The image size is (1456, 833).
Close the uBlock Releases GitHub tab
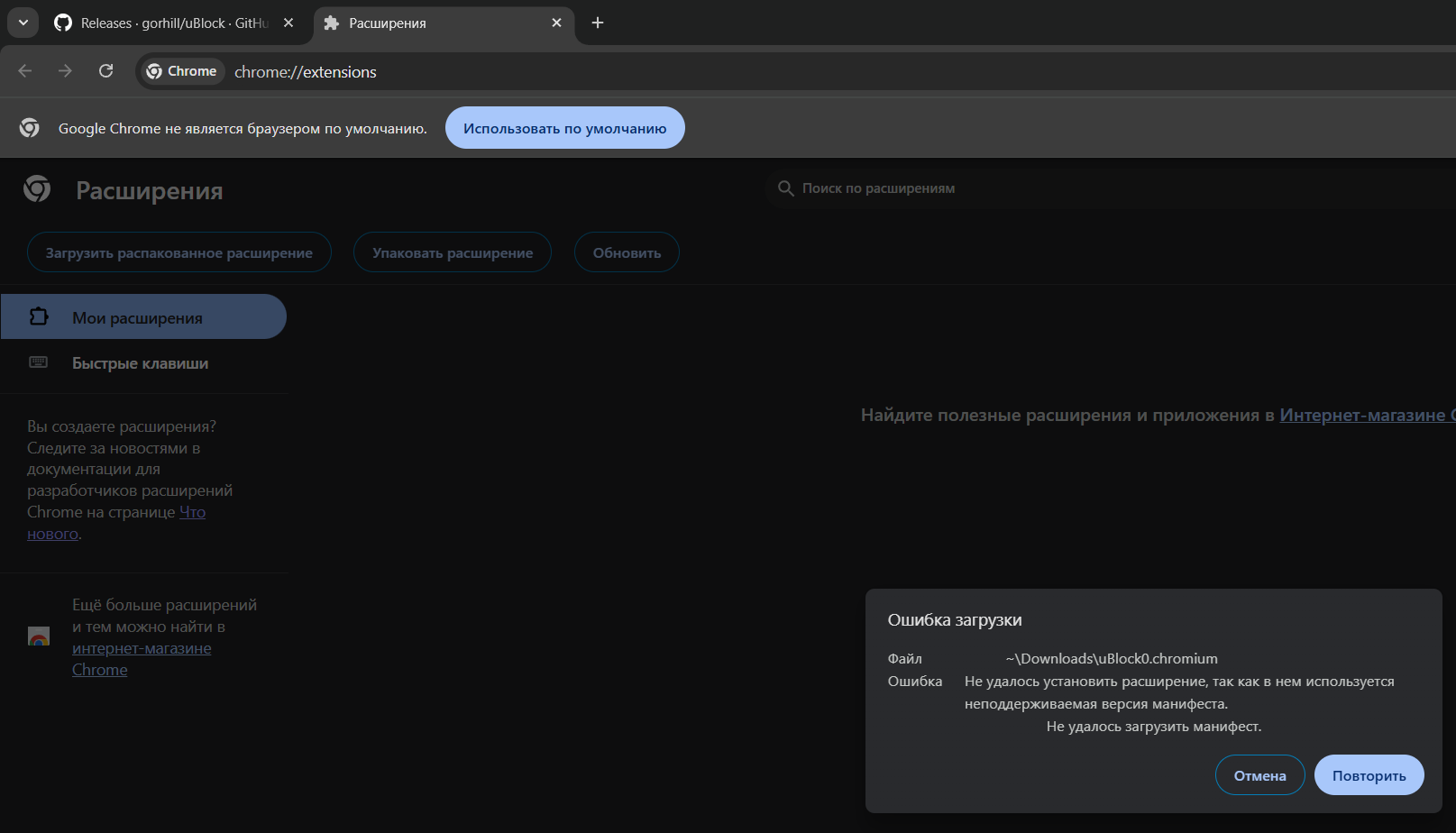(288, 23)
